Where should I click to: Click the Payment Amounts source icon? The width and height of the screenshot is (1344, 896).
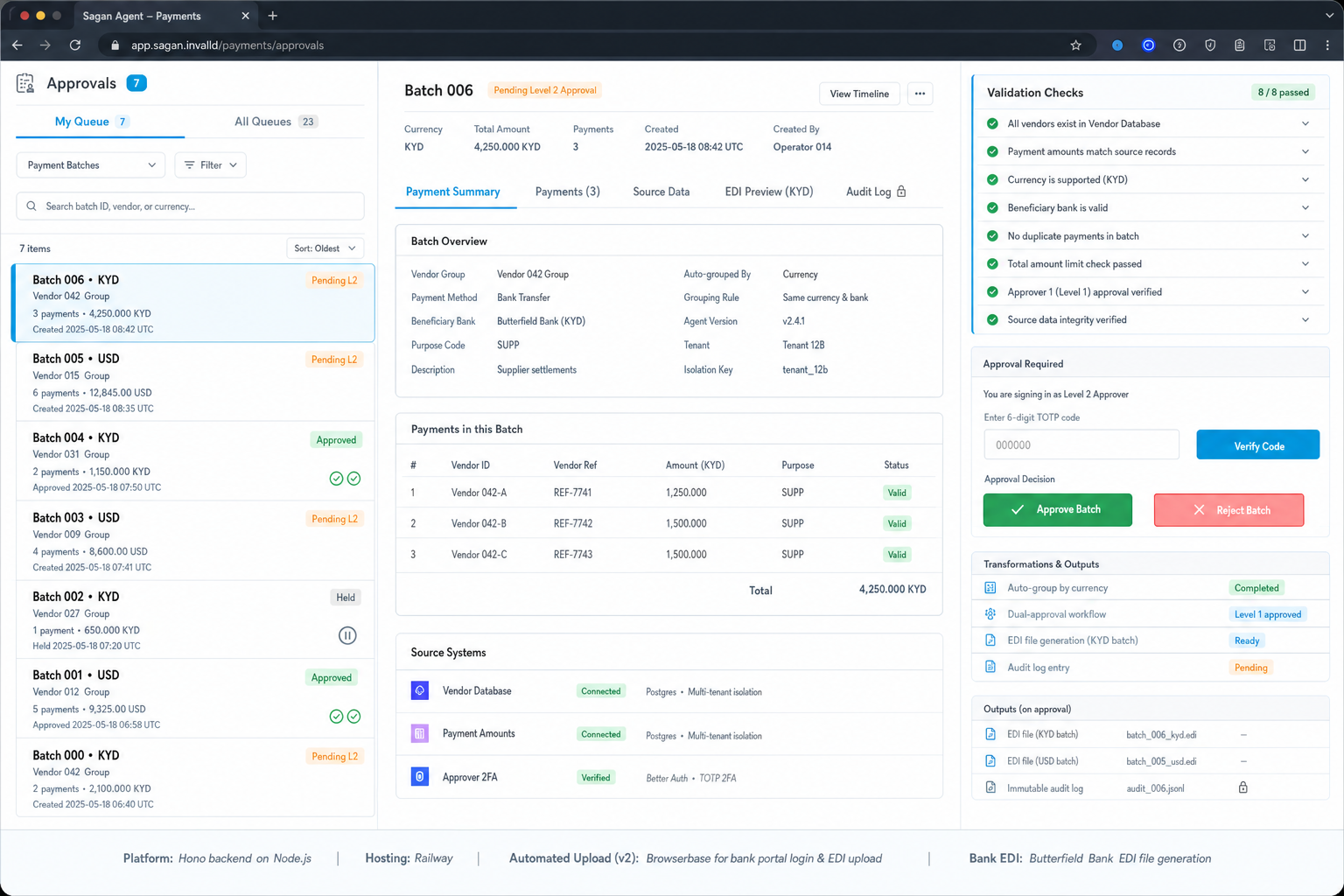[420, 733]
